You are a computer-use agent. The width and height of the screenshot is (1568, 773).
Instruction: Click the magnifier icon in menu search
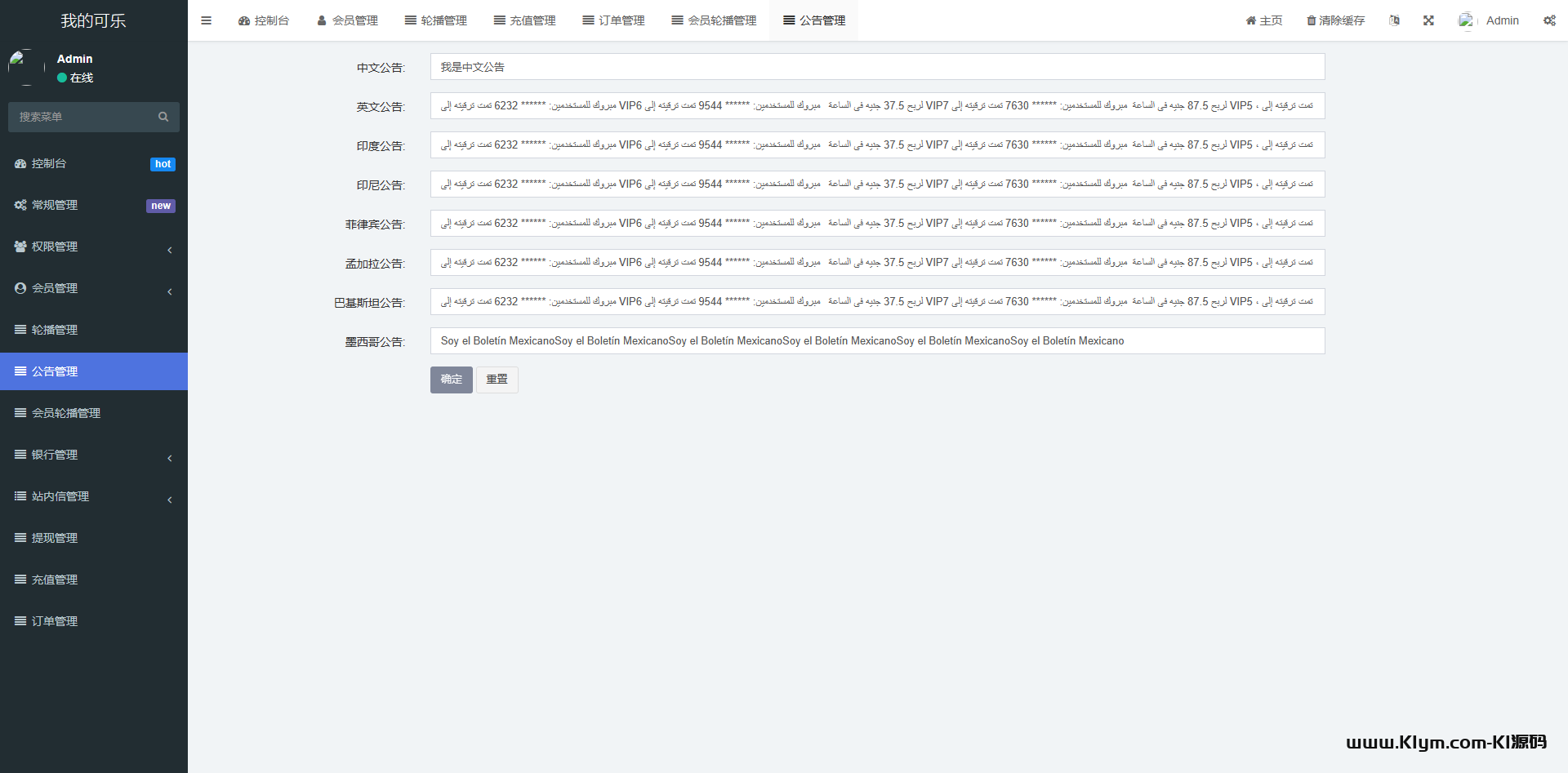[x=163, y=117]
